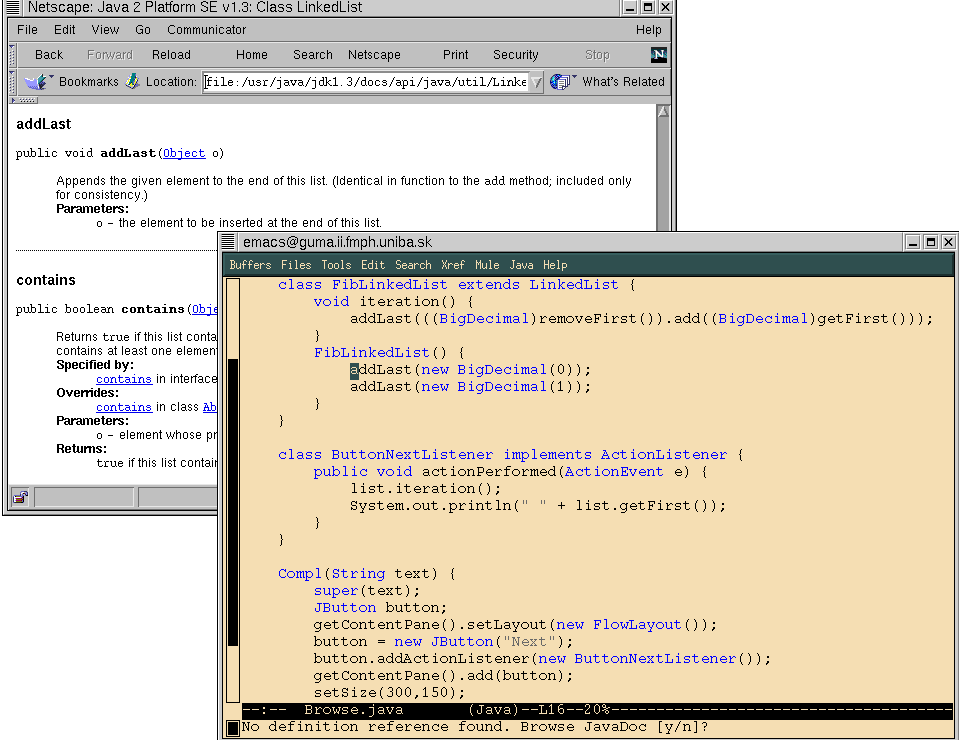Click the security padlock in the status bar

point(20,497)
